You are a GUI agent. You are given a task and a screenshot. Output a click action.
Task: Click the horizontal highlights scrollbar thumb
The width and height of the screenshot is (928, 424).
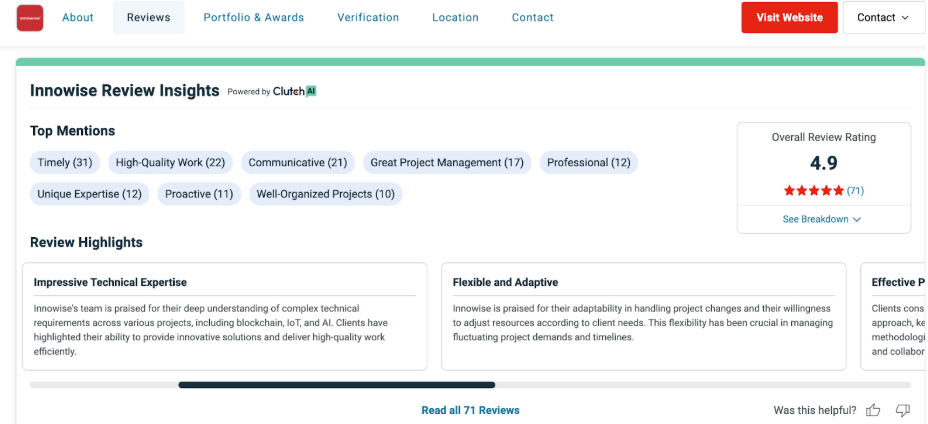tap(337, 385)
